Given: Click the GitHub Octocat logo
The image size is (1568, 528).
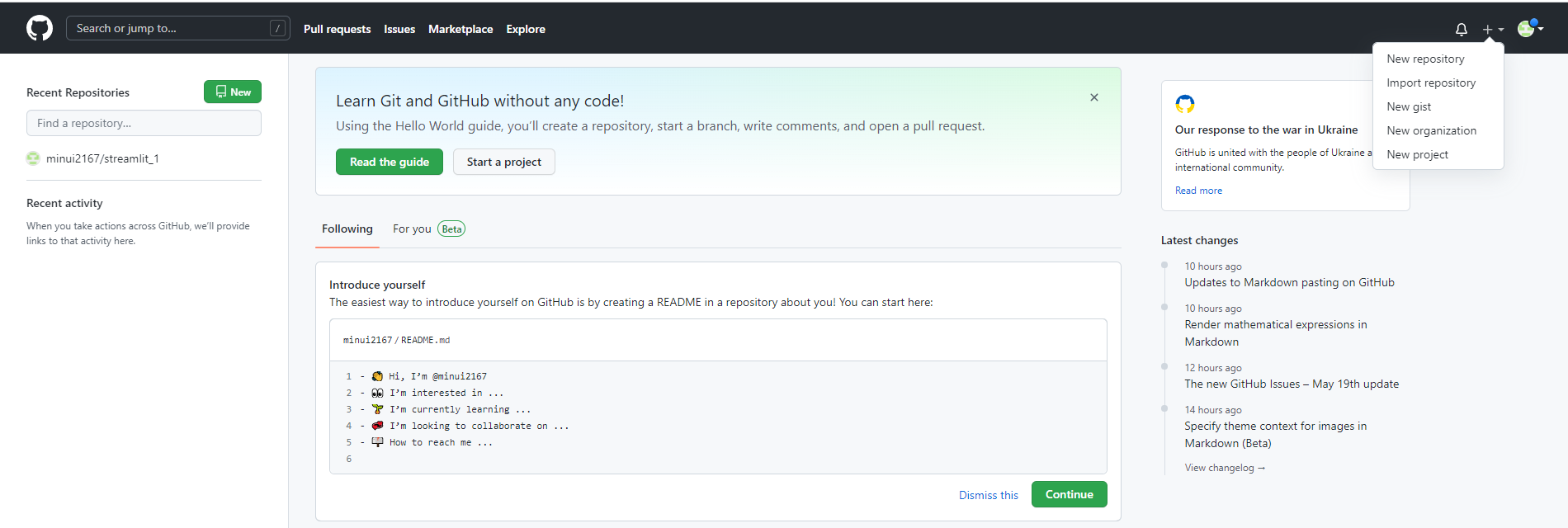Looking at the screenshot, I should click(x=40, y=28).
